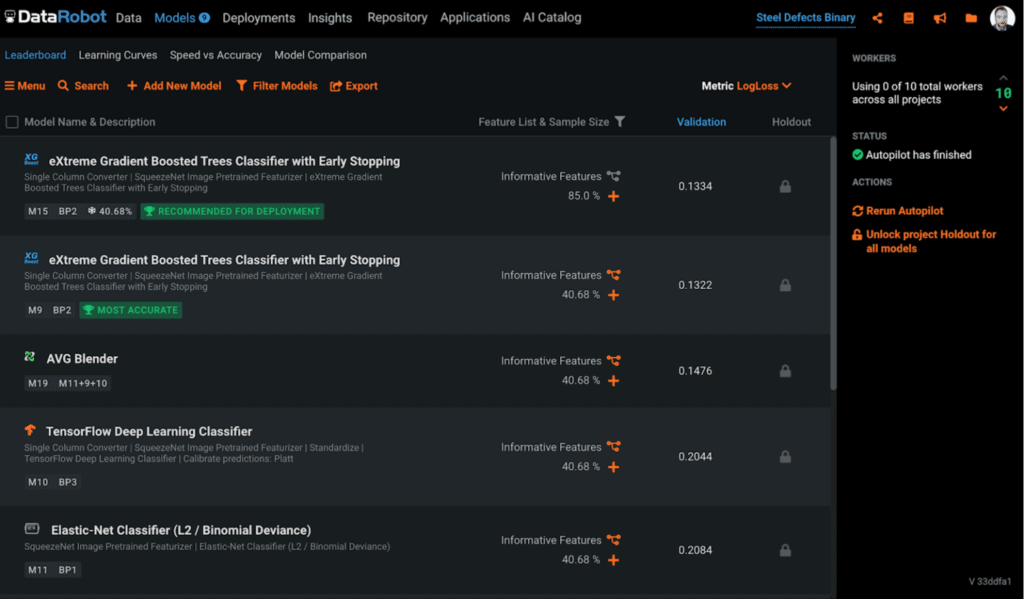Toggle the select-all models checkbox

[12, 122]
